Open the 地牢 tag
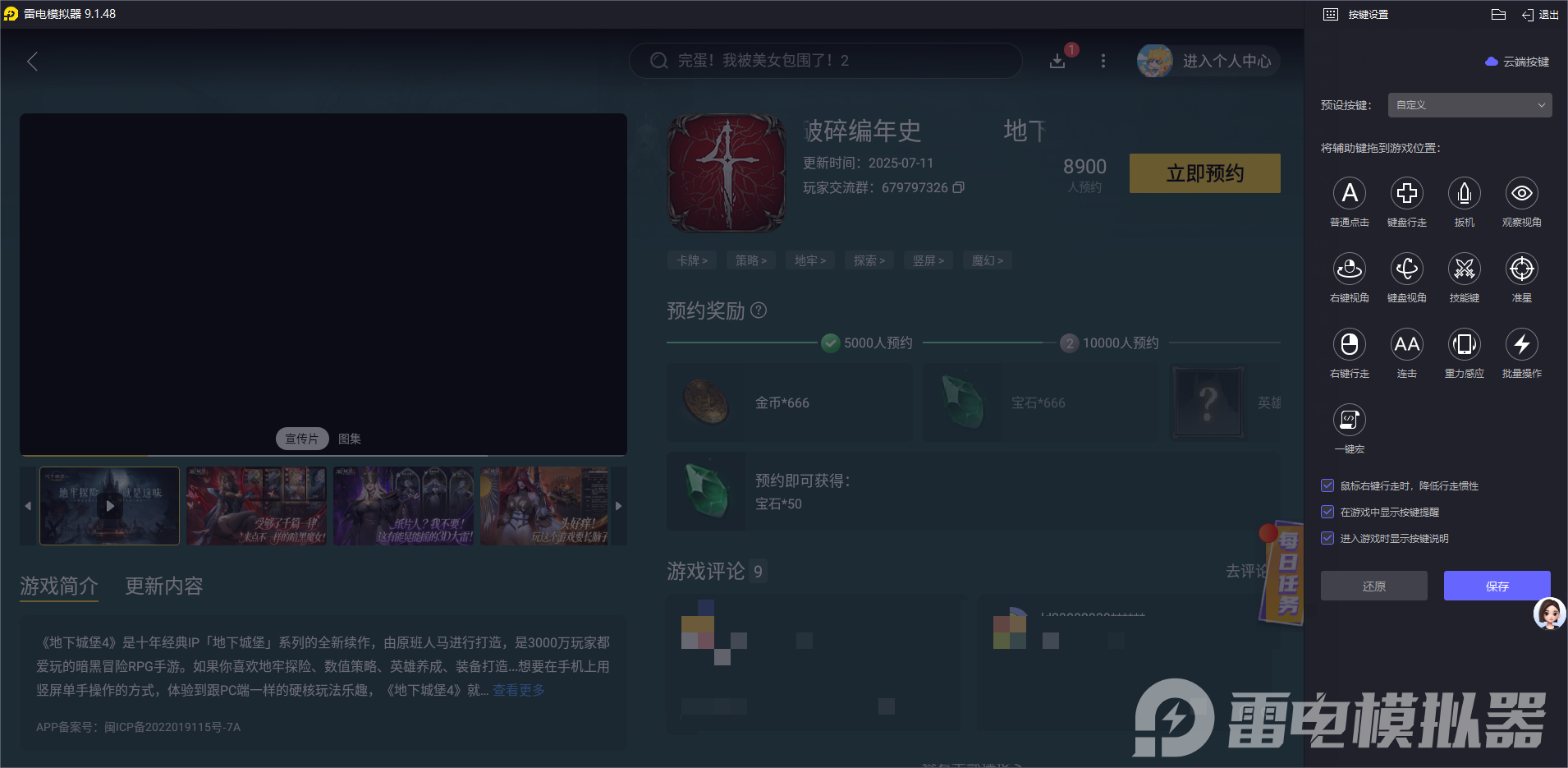This screenshot has width=1568, height=768. (810, 260)
